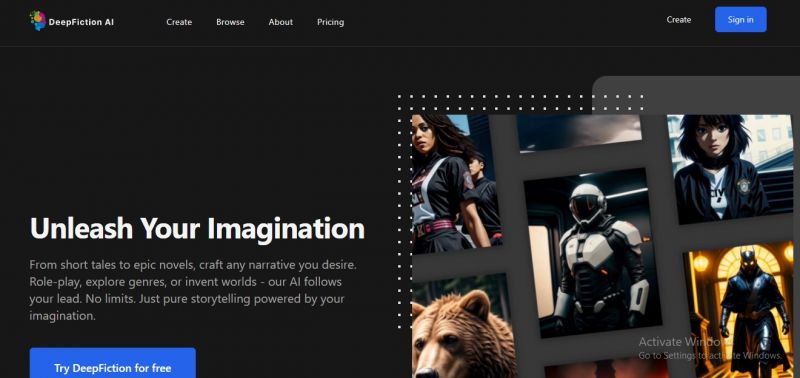Click the Create link next to Sign in

pyautogui.click(x=679, y=20)
